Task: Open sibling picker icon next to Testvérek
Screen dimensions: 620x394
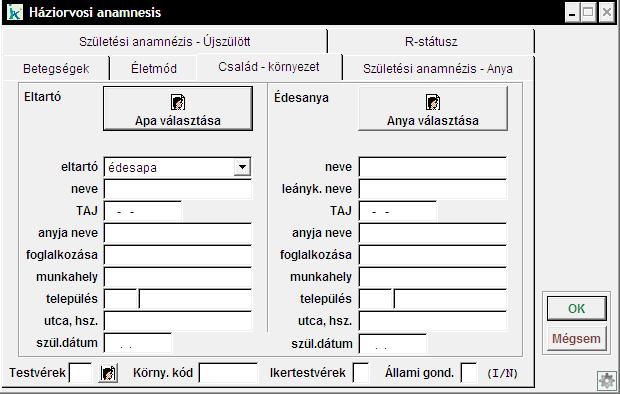Action: click(108, 373)
